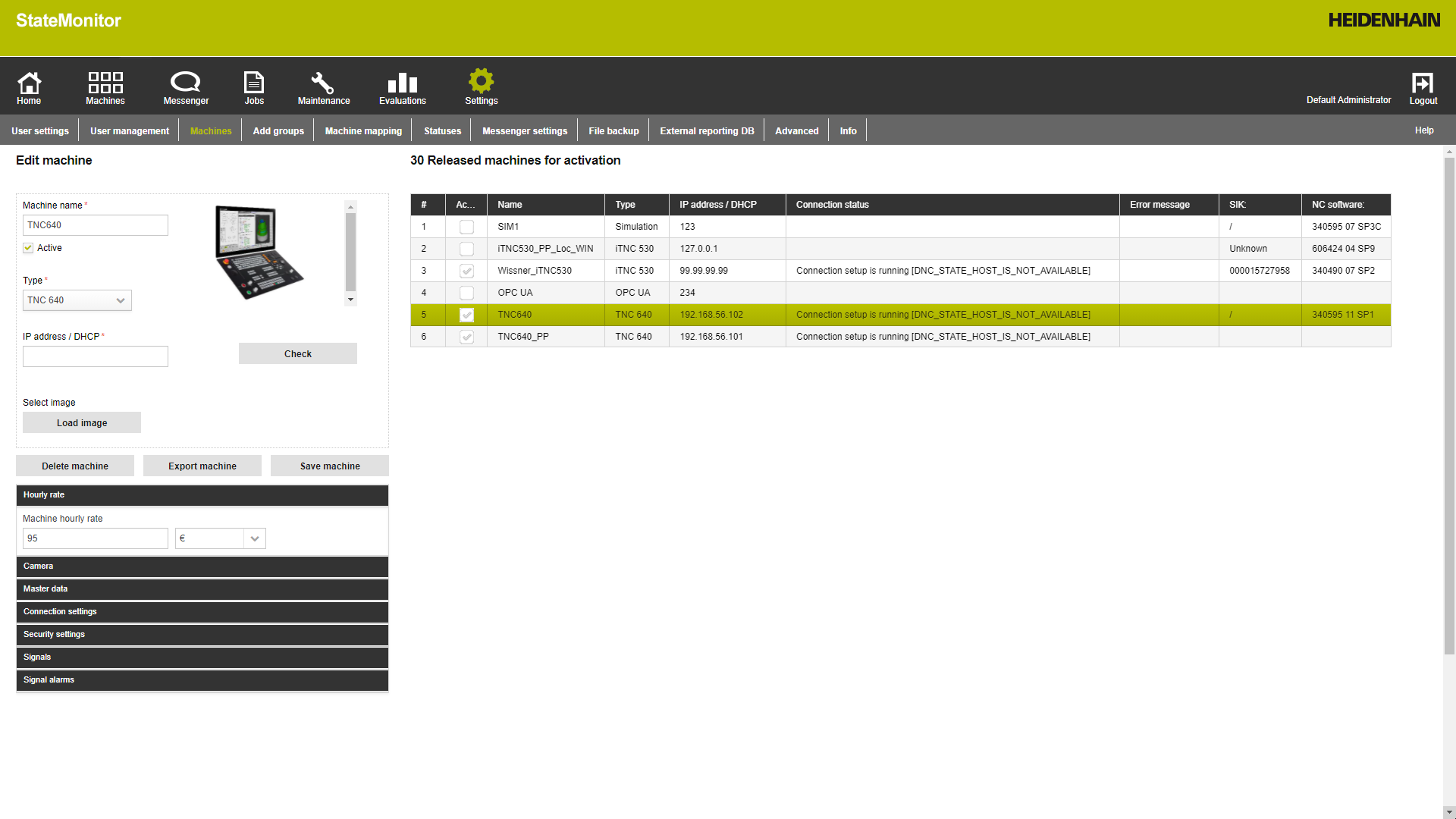Viewport: 1456px width, 819px height.
Task: Sort by the IP address / DHCP column header
Action: 727,205
